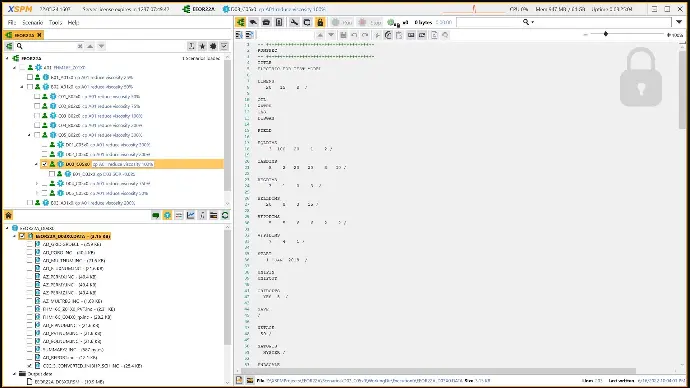
Task: Jump to previous scenario search result
Action: point(90,46)
